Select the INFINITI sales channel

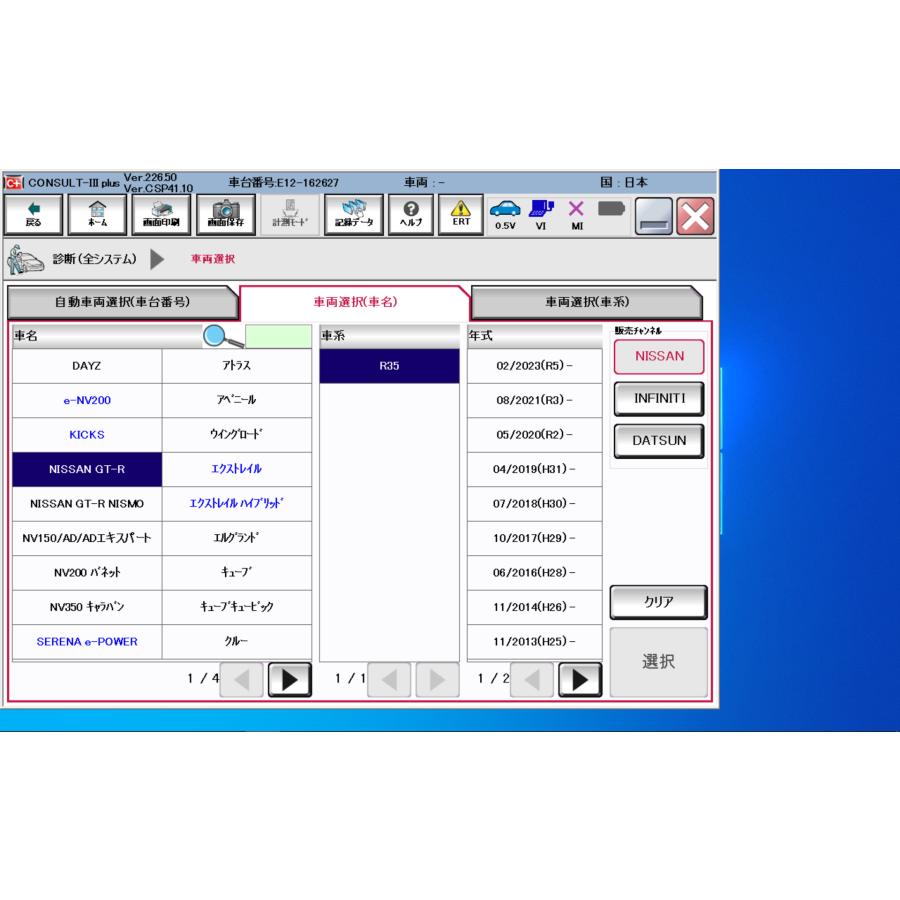(659, 399)
